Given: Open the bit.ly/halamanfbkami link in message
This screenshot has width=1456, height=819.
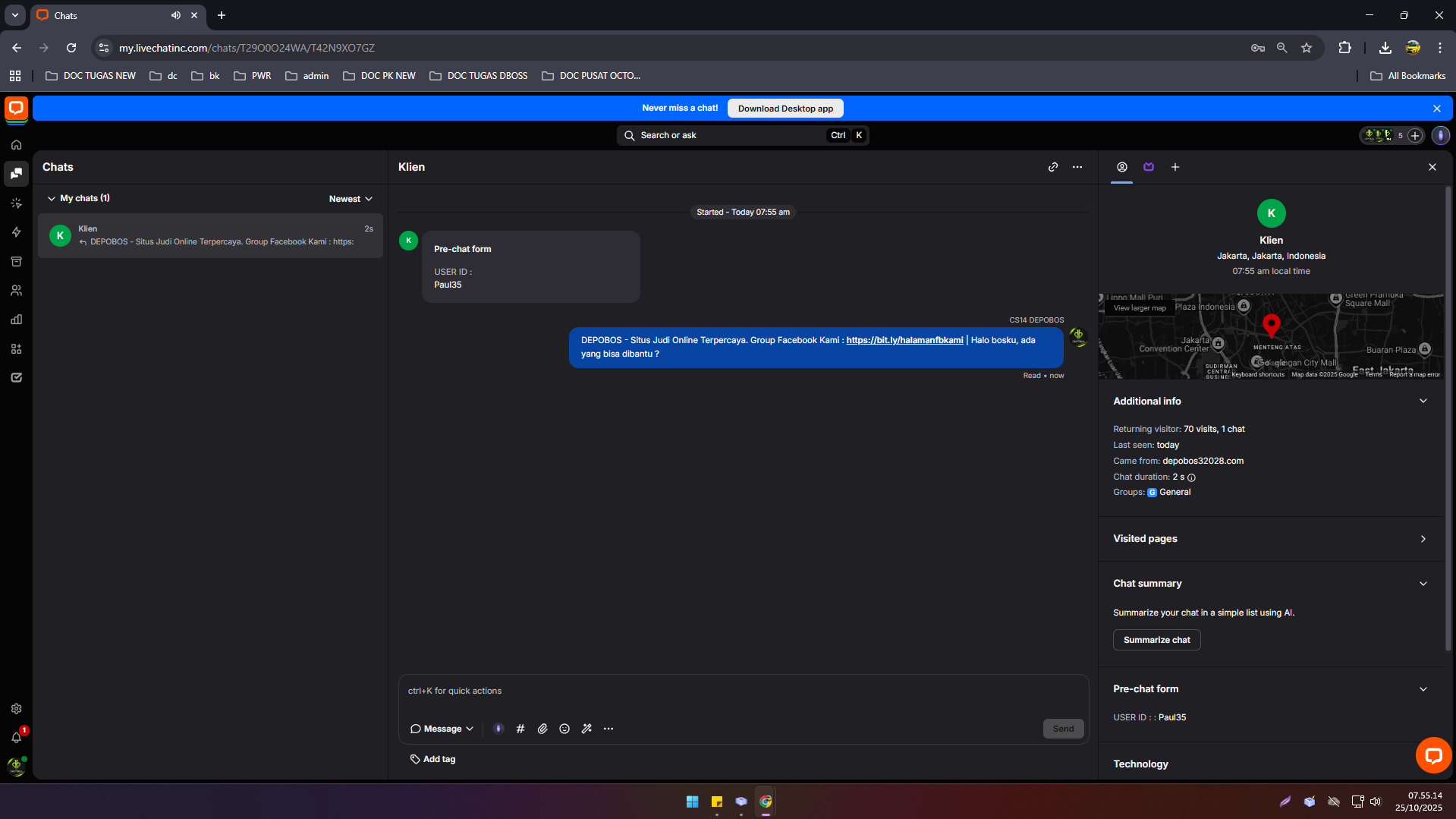Looking at the screenshot, I should click(x=904, y=340).
